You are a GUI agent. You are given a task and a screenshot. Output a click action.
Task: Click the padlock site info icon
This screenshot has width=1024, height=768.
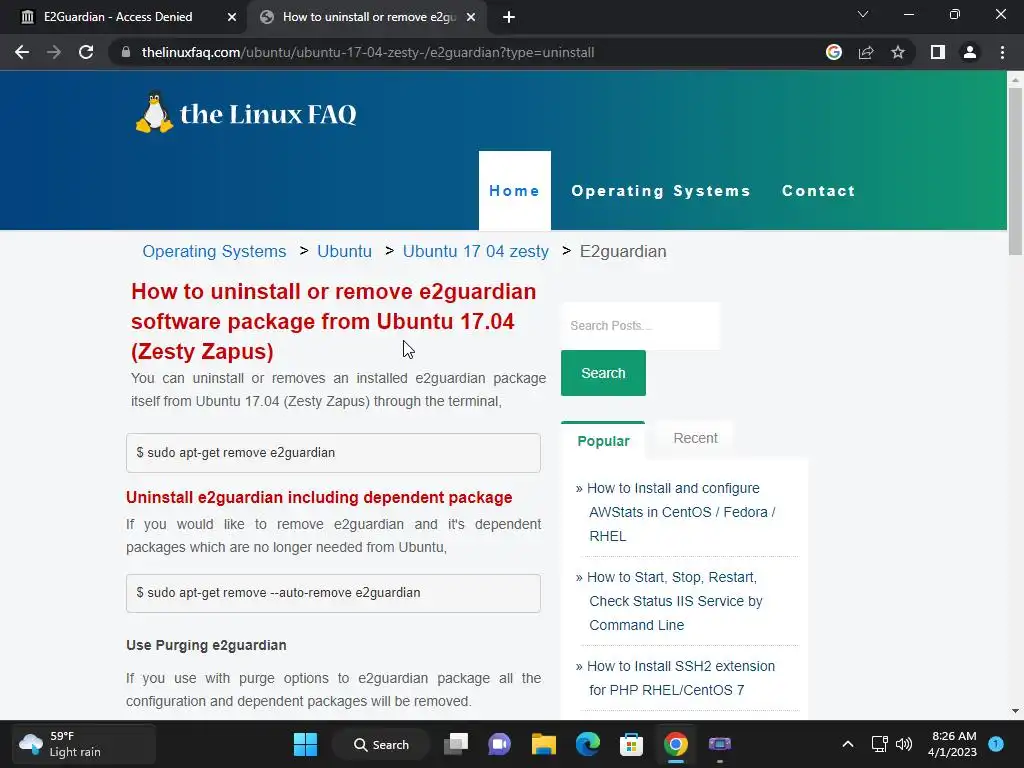tap(126, 52)
